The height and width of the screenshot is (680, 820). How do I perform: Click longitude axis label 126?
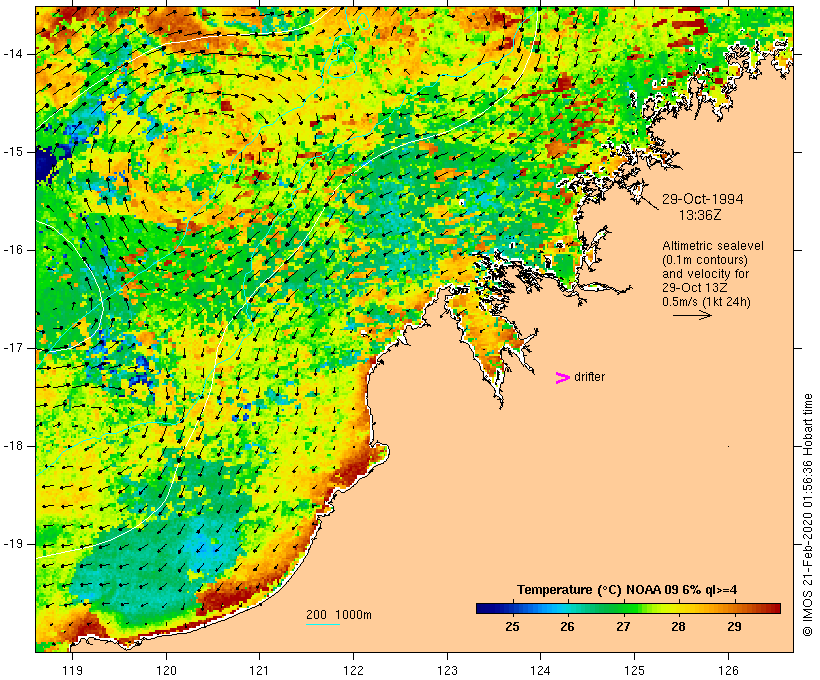[728, 670]
